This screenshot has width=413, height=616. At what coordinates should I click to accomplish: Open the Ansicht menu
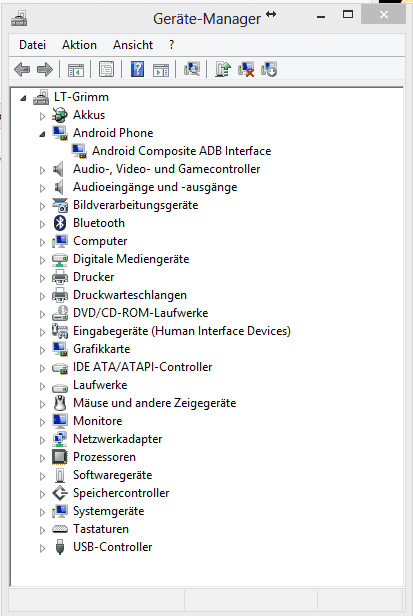133,45
